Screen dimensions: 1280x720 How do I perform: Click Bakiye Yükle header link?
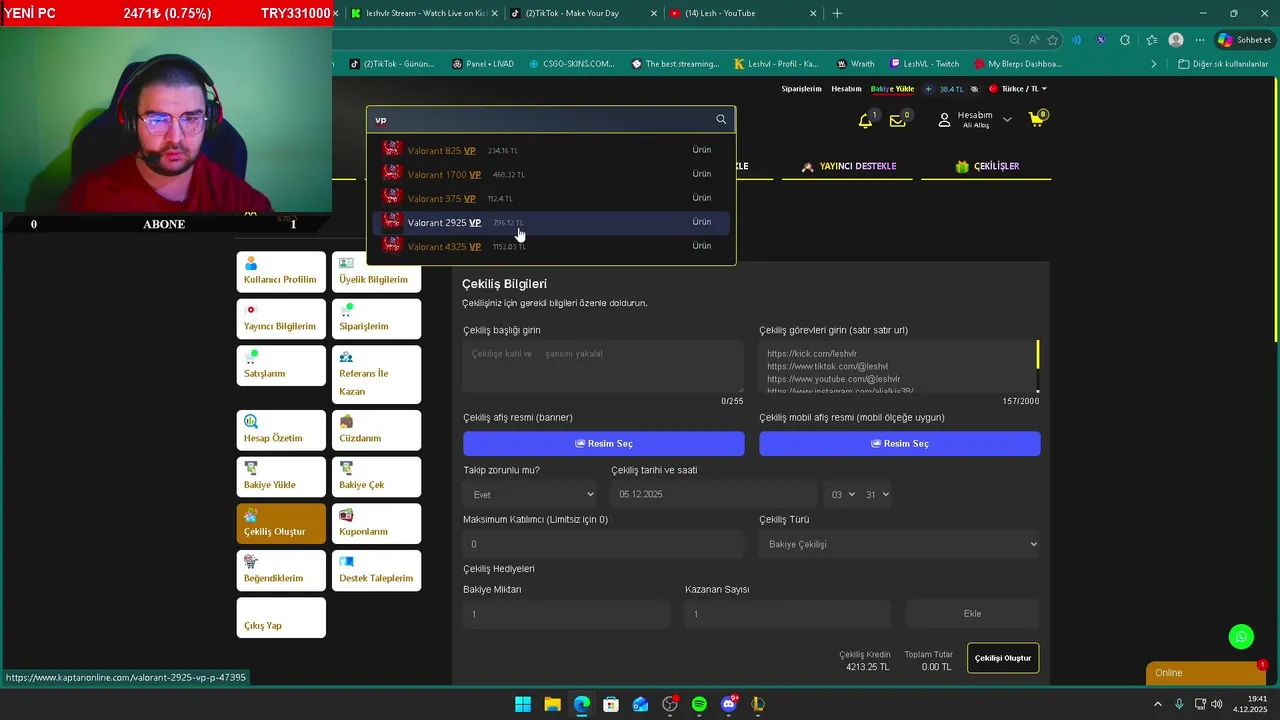click(892, 89)
